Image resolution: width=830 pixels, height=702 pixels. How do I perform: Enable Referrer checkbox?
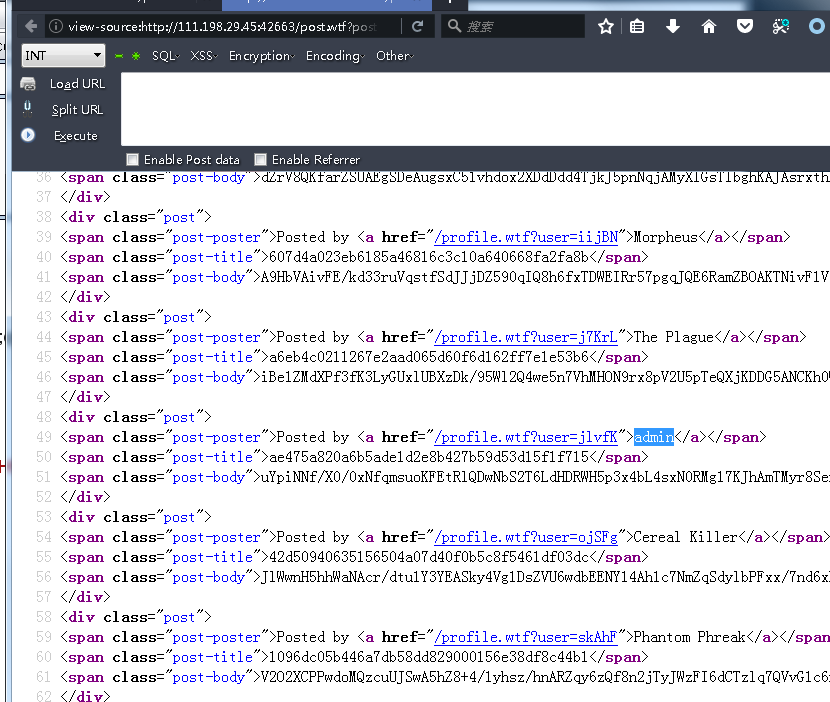(x=261, y=159)
